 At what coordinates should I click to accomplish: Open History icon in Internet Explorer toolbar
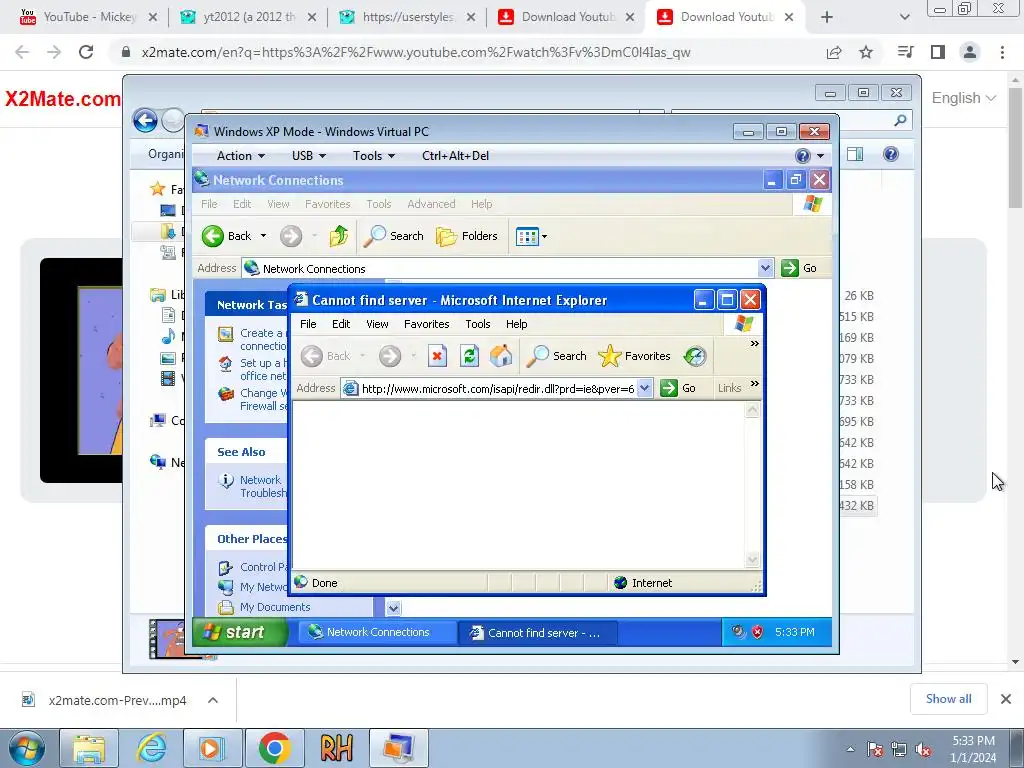point(695,356)
